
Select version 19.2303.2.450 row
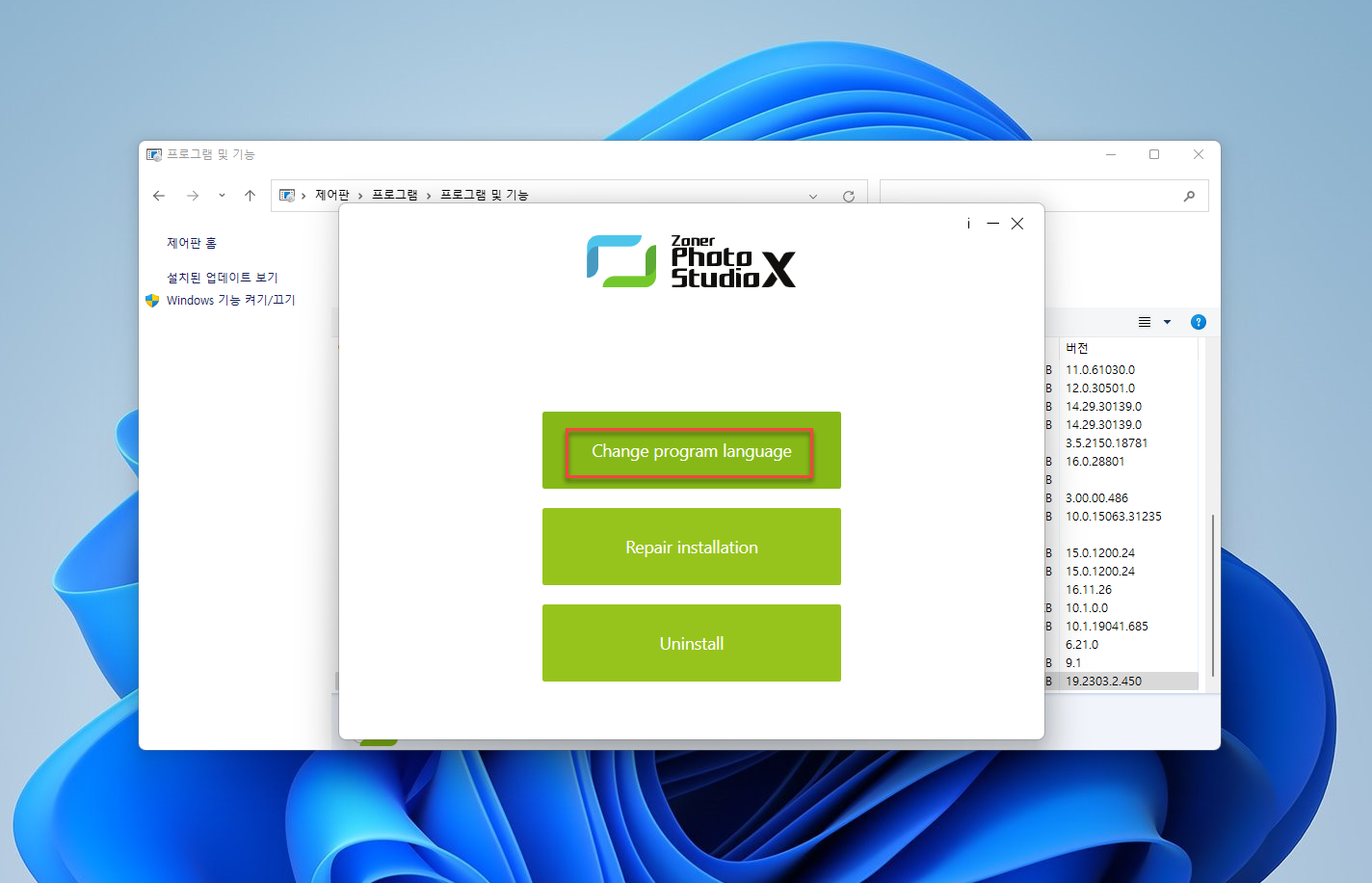pos(1103,682)
